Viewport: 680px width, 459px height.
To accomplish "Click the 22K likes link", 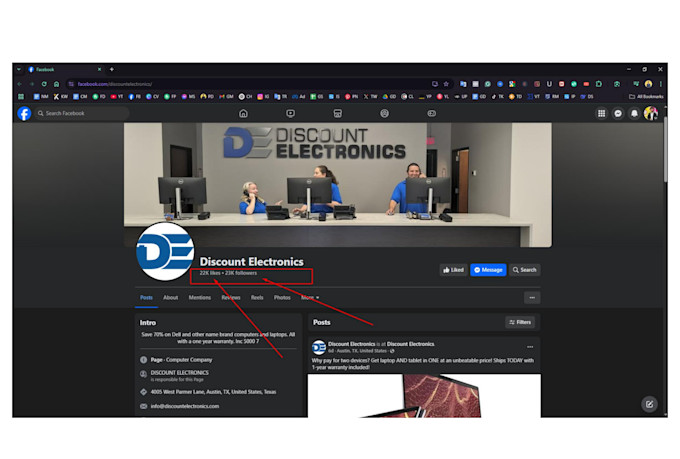I will (210, 273).
